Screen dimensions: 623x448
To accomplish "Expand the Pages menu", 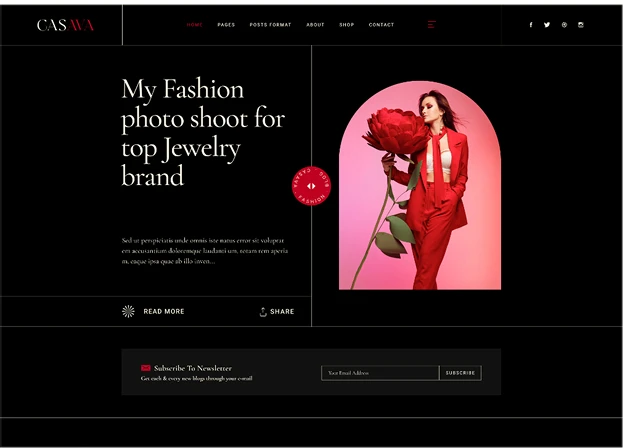I will (x=226, y=25).
